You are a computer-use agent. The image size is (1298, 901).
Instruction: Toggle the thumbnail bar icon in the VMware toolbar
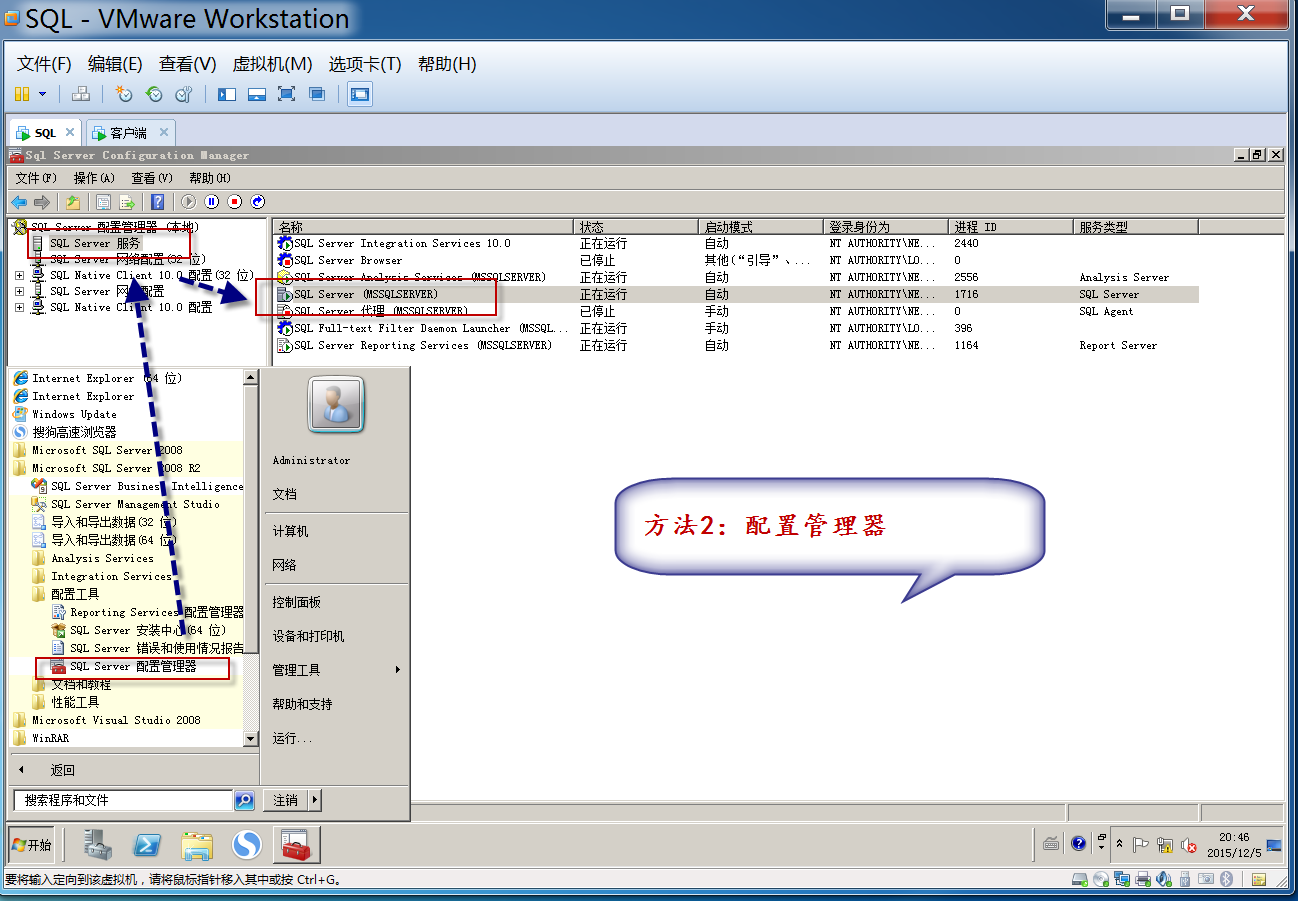point(257,94)
